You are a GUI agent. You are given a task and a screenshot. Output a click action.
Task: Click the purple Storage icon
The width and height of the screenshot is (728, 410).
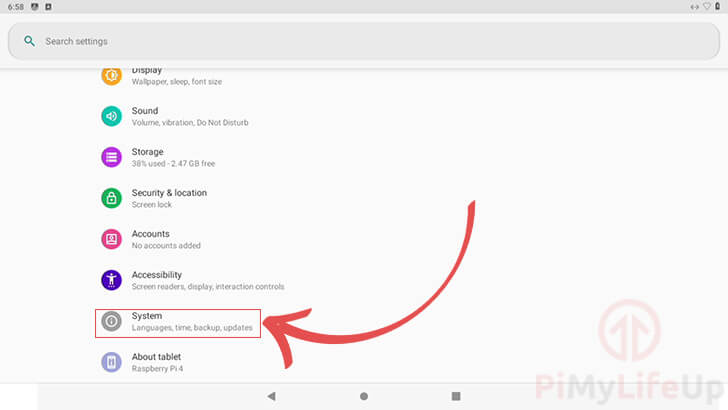[111, 157]
